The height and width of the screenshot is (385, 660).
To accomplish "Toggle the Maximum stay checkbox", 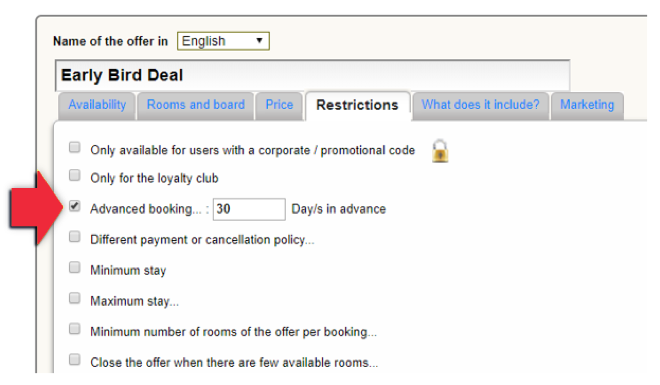I will [75, 298].
